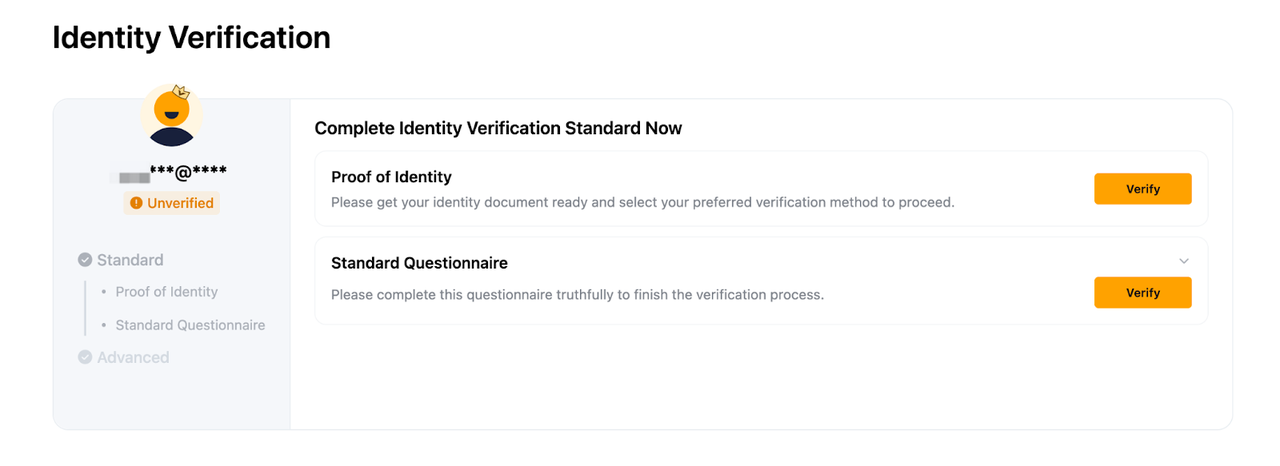This screenshot has height=466, width=1280.
Task: Click the Standard Questionnaire card heading
Action: click(419, 263)
